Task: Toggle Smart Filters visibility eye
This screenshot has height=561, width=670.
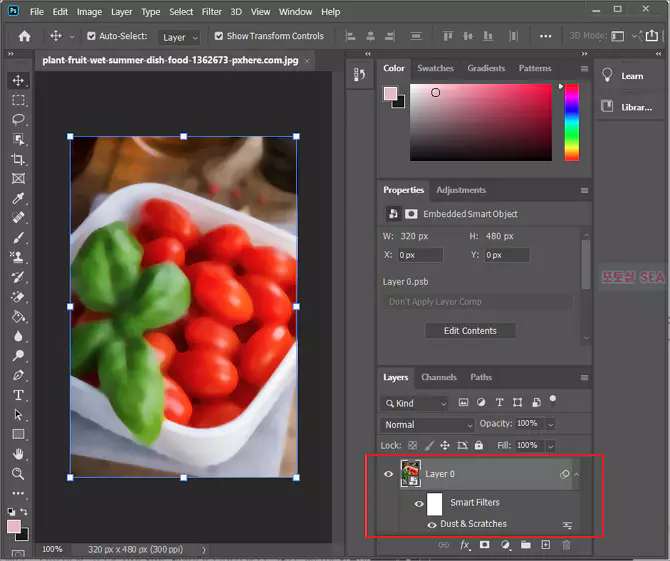Action: coord(419,504)
